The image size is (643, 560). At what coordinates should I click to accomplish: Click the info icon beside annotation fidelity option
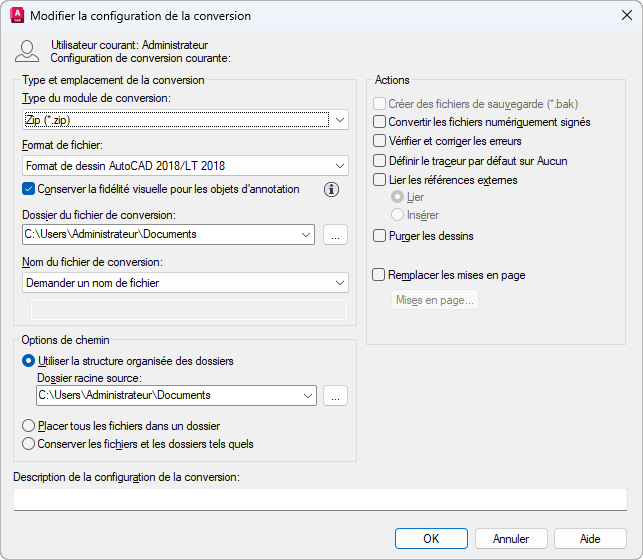[333, 189]
